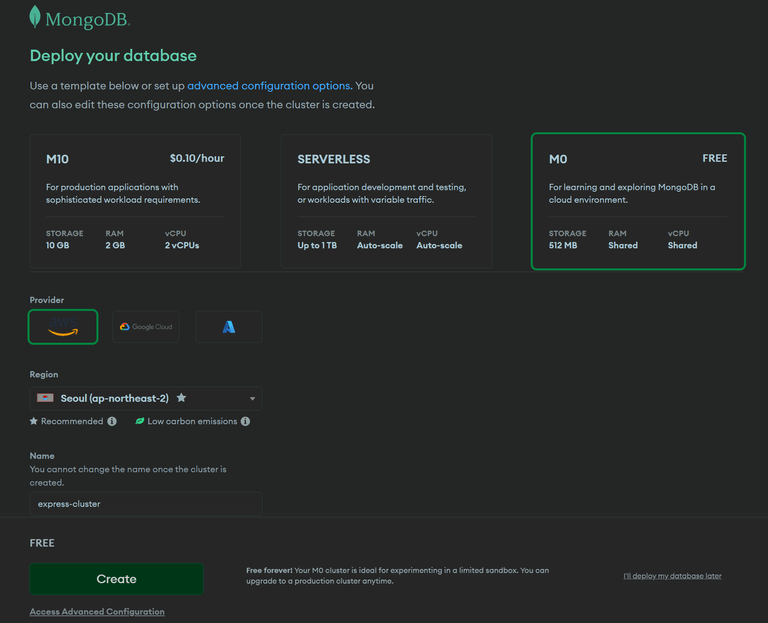
Task: Click I'll deploy my database later
Action: tap(672, 576)
